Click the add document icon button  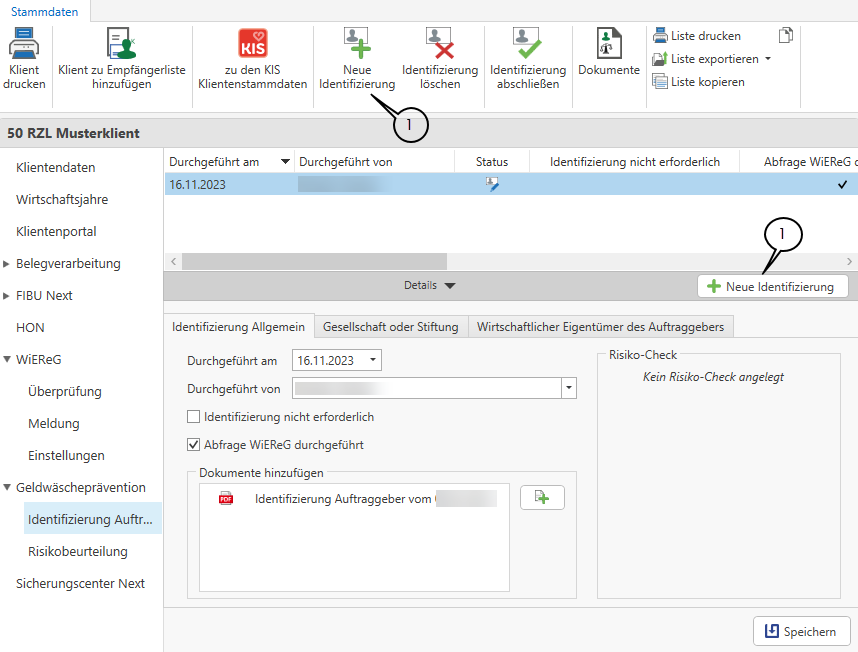point(542,497)
